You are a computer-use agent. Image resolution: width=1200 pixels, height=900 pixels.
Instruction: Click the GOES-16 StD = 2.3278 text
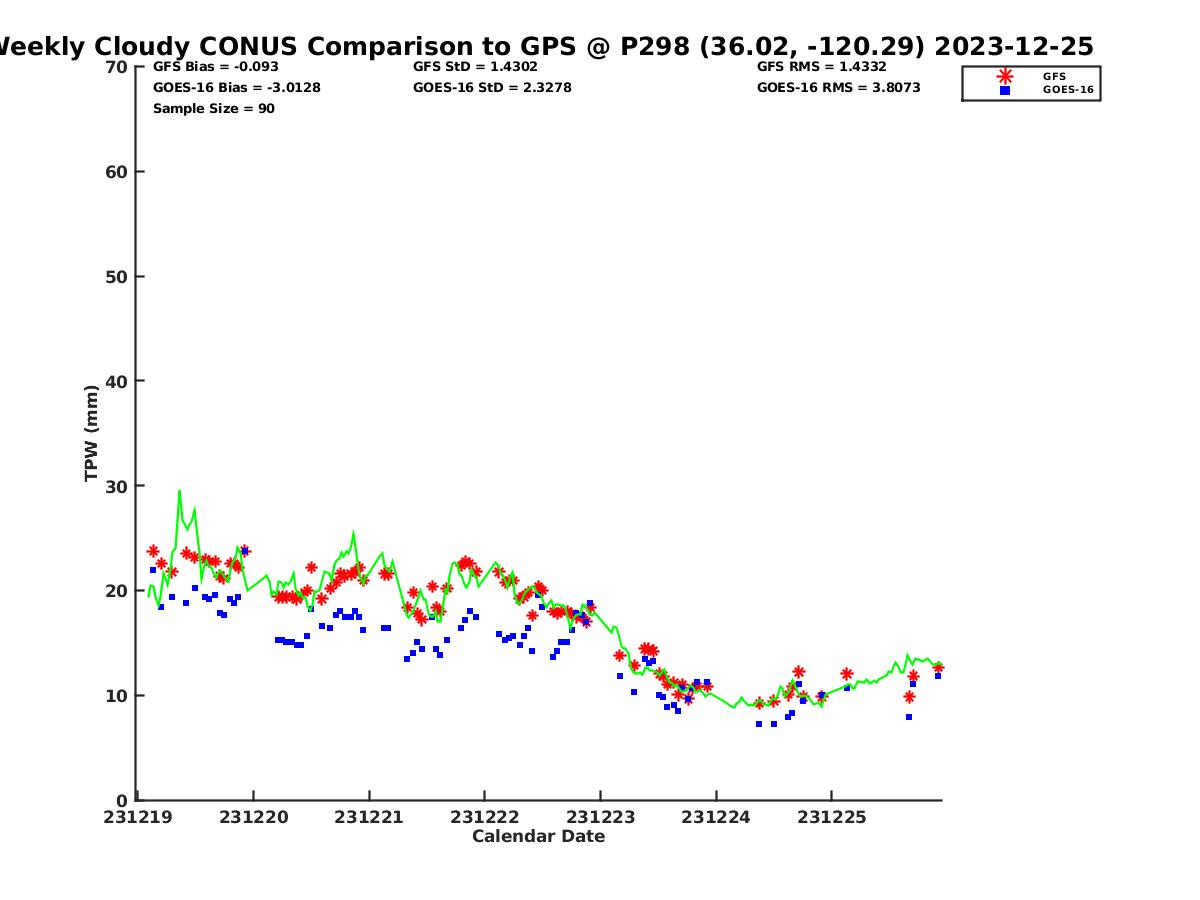pyautogui.click(x=492, y=88)
